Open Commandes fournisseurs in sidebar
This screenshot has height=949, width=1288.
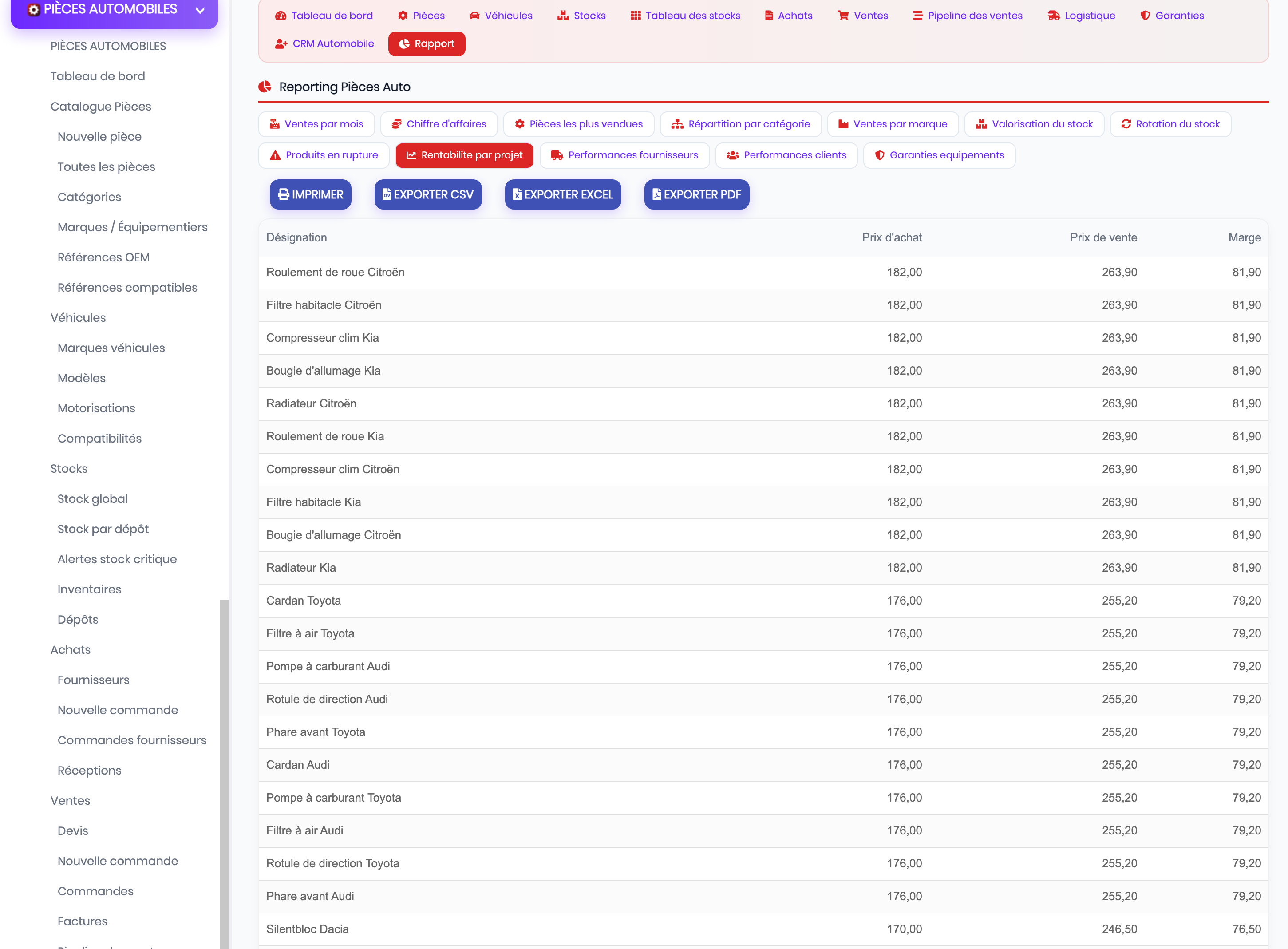coord(132,740)
